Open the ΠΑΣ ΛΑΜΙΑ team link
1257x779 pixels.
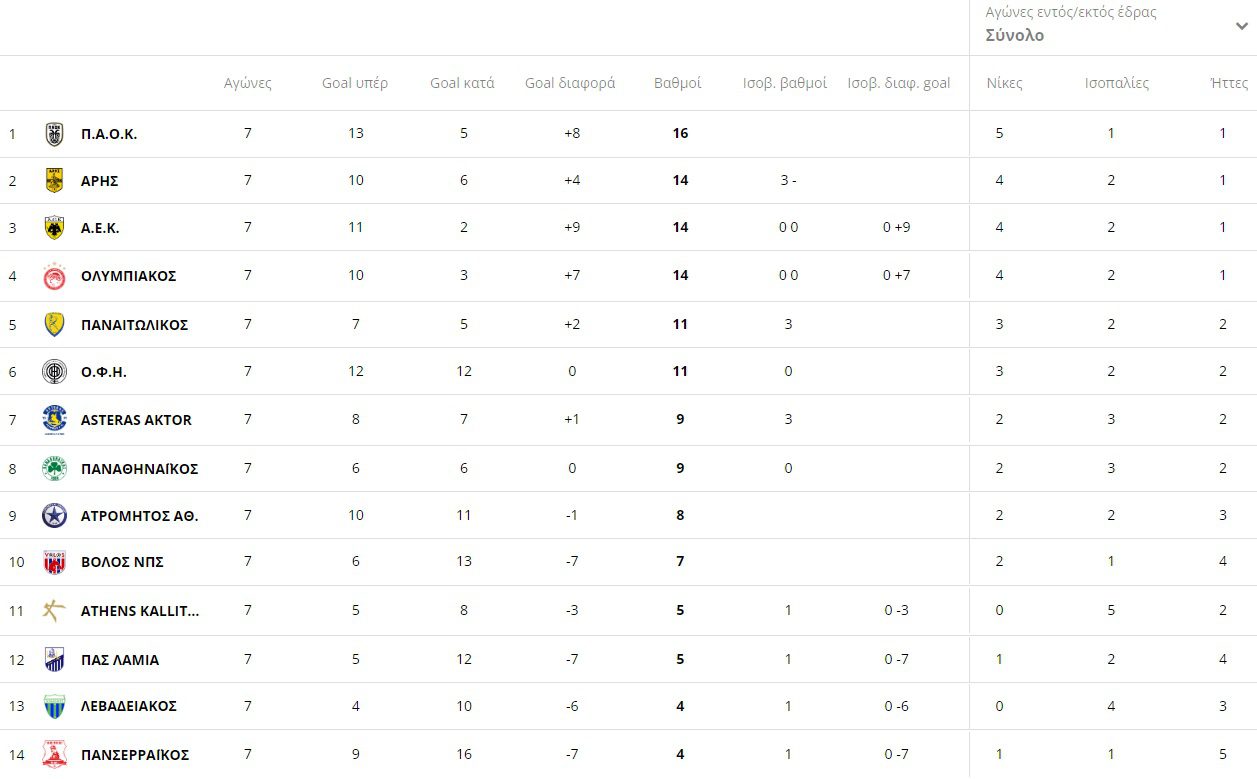[x=120, y=660]
